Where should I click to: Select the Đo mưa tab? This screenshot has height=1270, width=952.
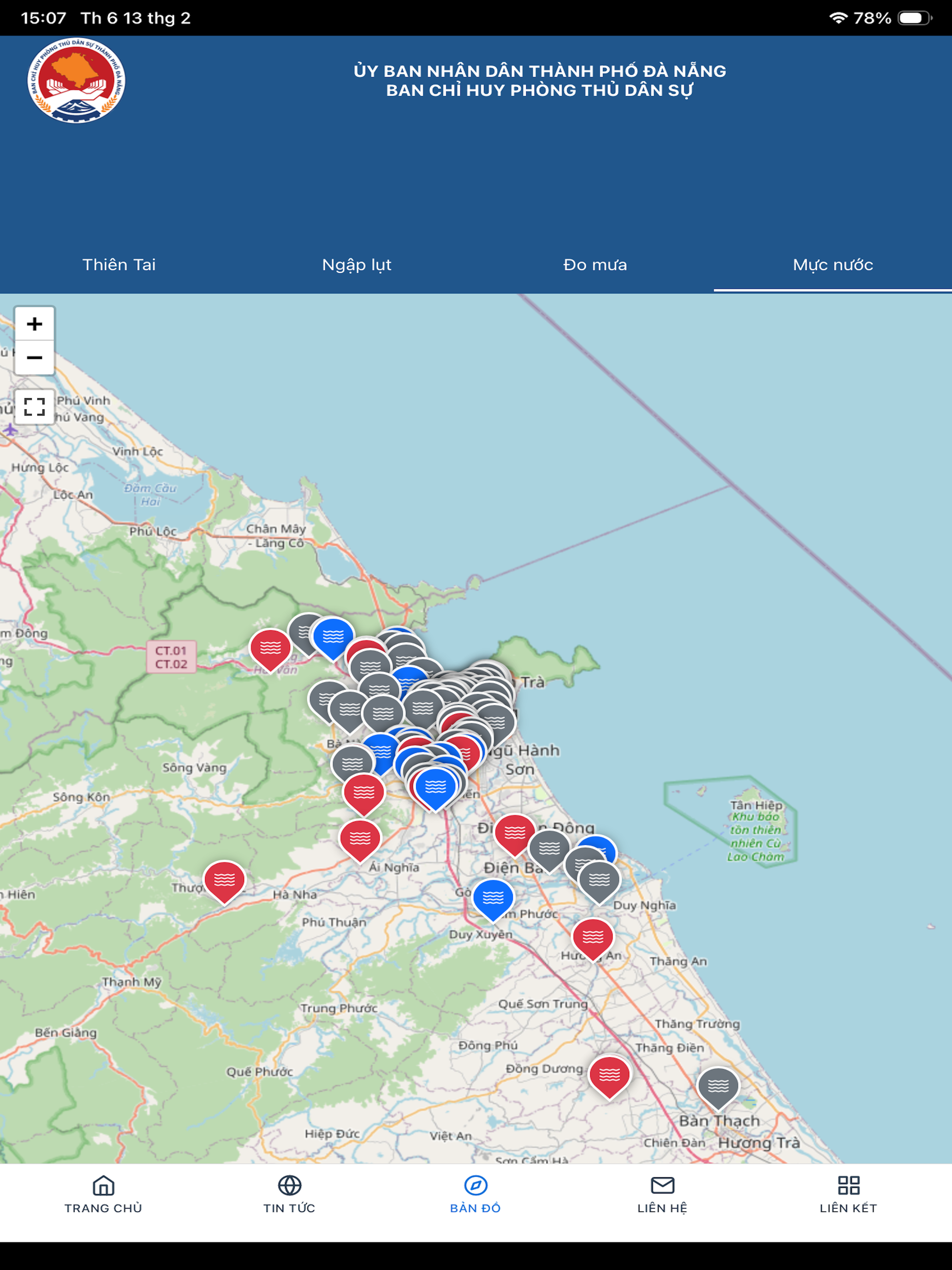click(595, 265)
